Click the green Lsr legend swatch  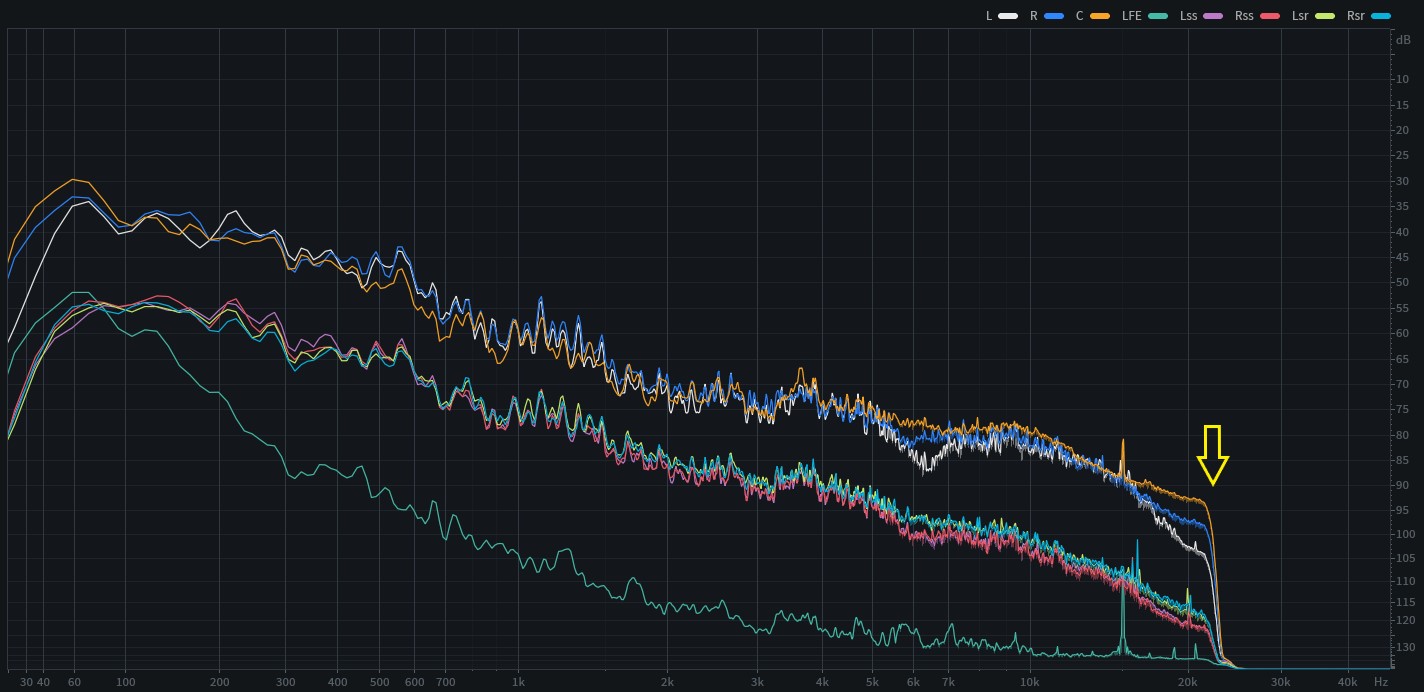(x=1325, y=16)
